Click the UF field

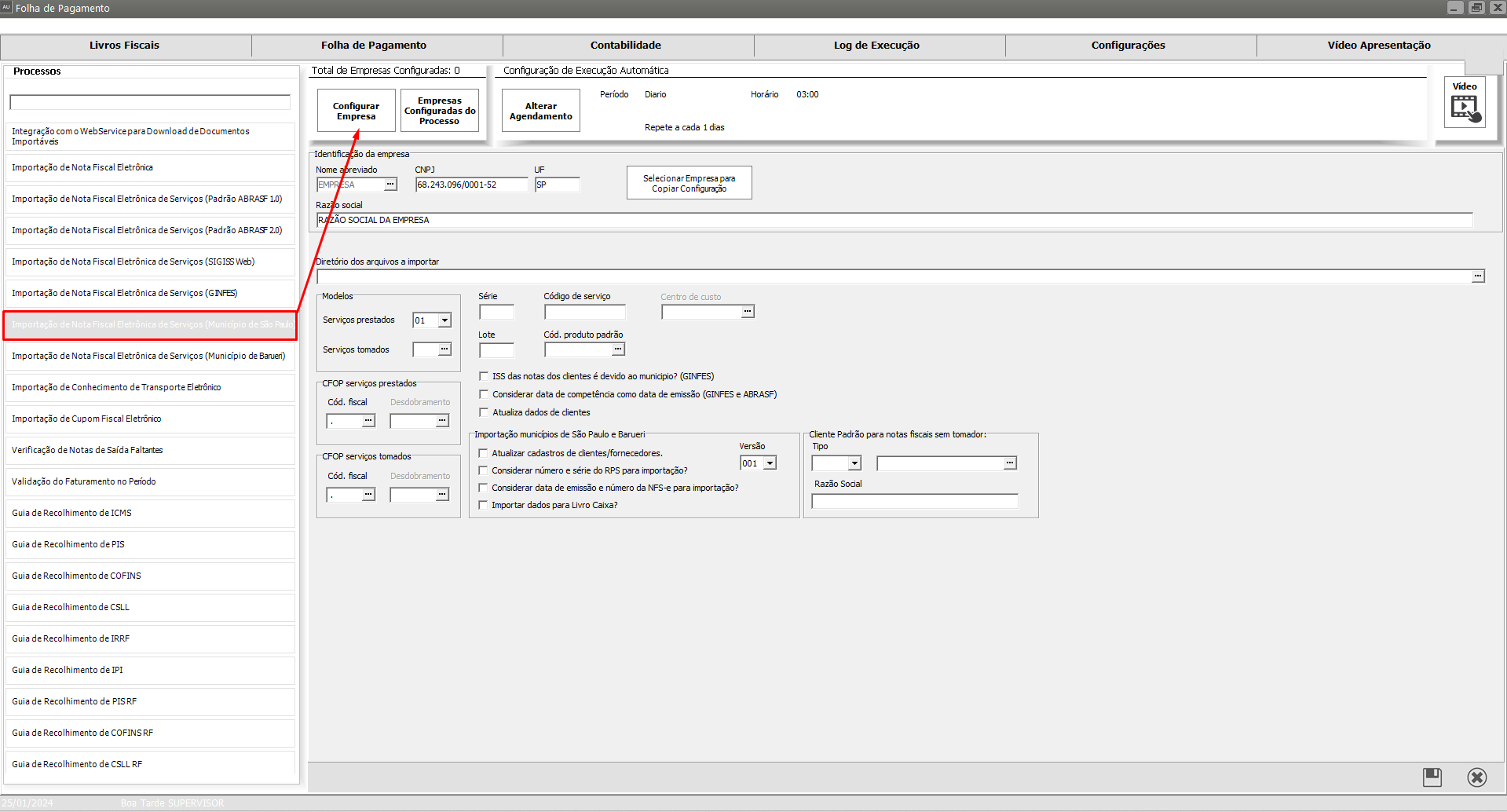tap(558, 185)
